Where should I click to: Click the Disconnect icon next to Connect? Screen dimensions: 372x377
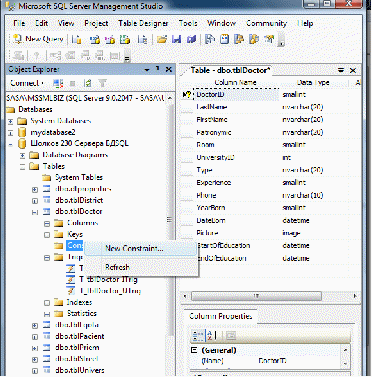pos(58,83)
